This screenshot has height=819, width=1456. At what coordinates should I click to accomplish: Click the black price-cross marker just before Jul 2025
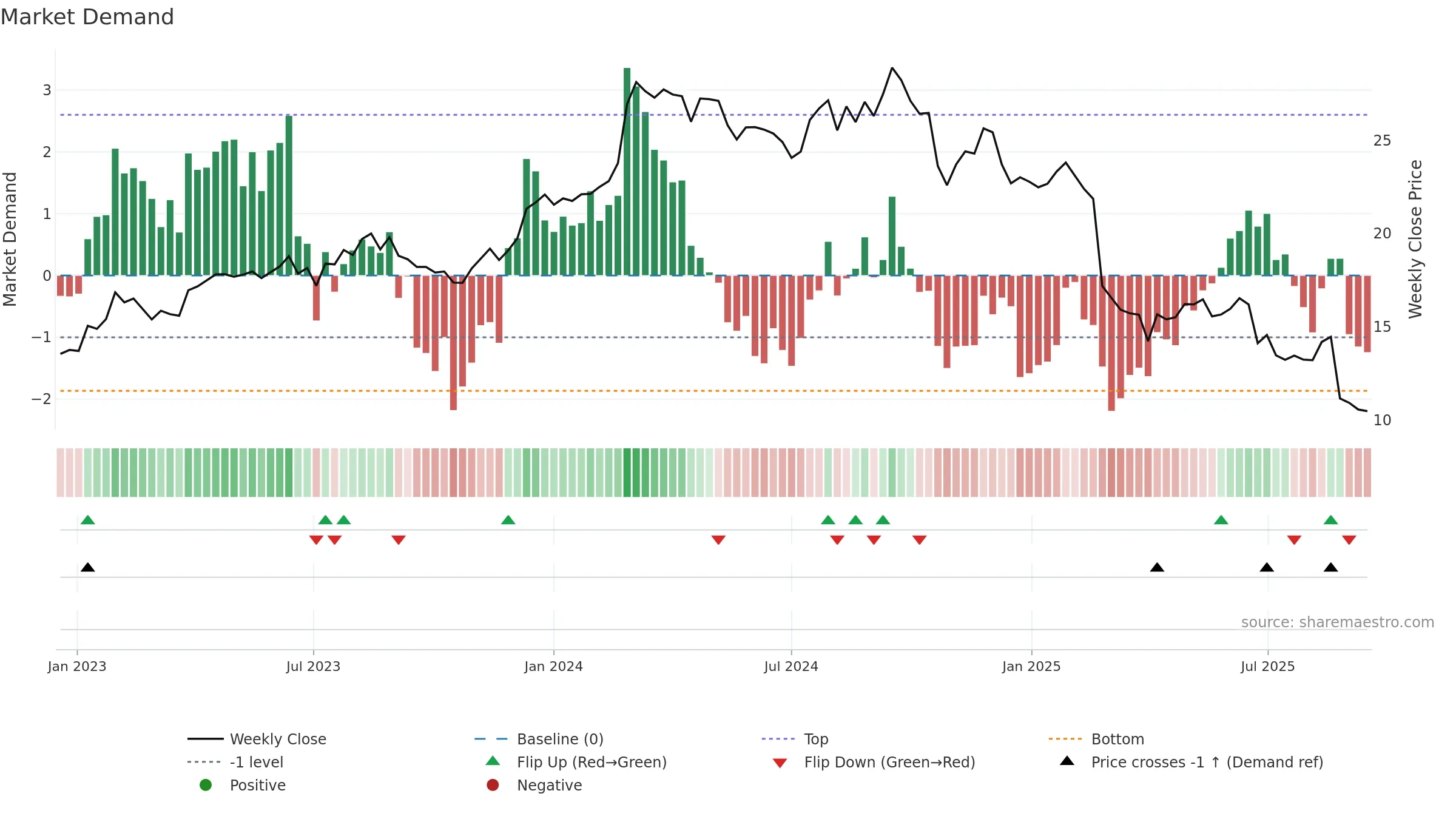tap(1267, 567)
